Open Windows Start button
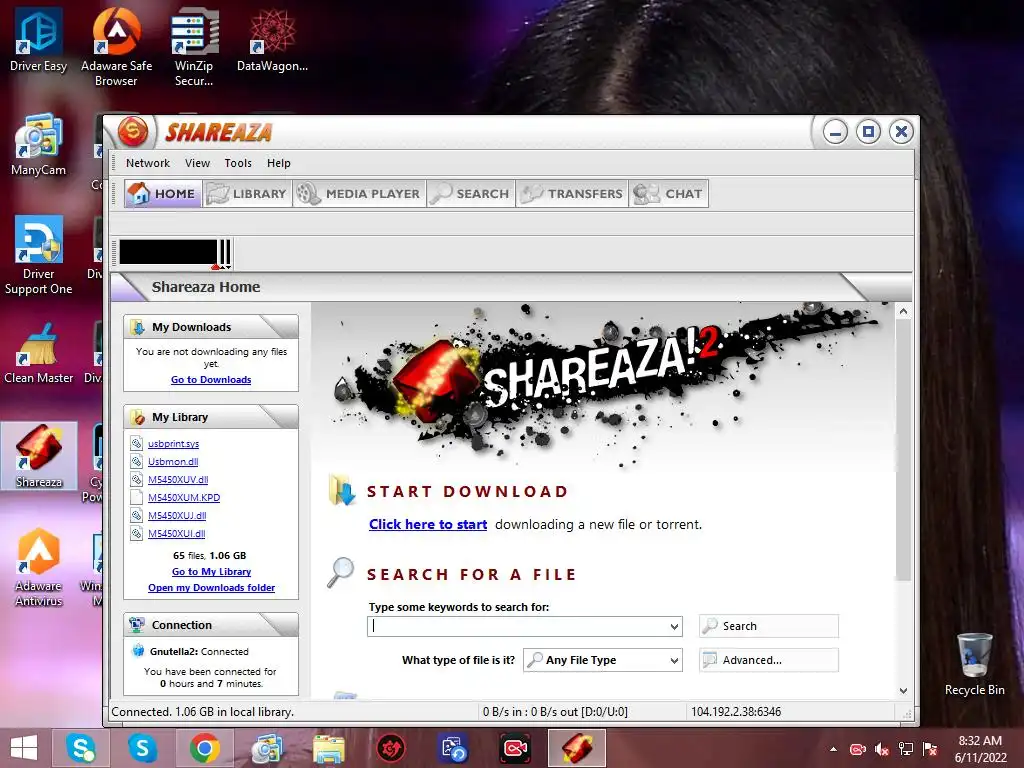Image resolution: width=1024 pixels, height=768 pixels. (x=24, y=748)
